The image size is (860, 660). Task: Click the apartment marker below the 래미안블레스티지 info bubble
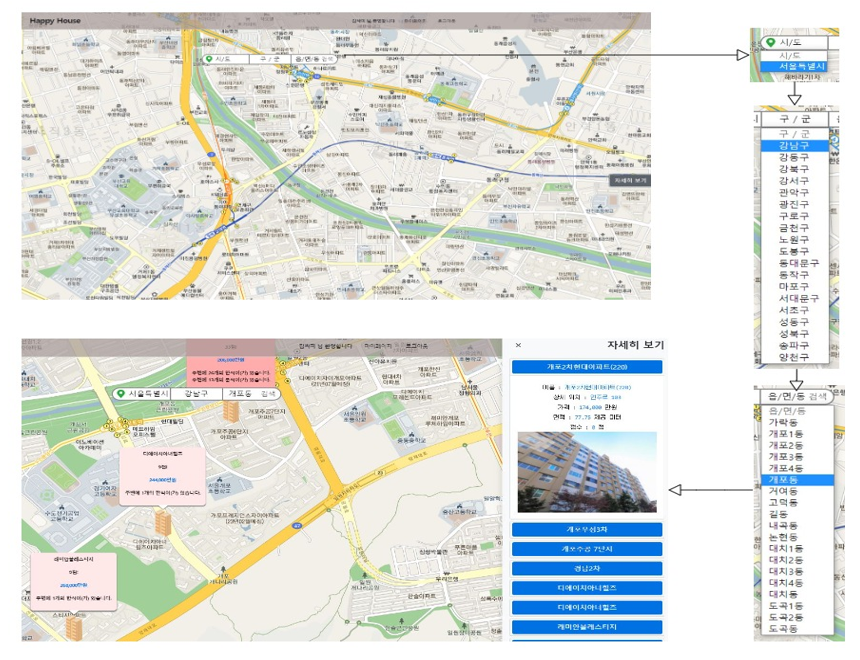[74, 627]
